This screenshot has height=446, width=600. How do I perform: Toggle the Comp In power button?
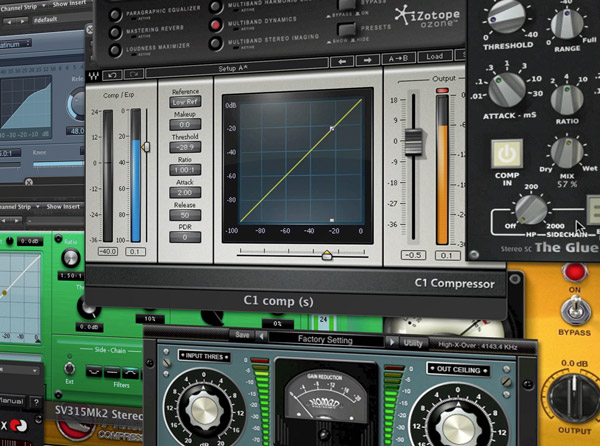click(507, 154)
